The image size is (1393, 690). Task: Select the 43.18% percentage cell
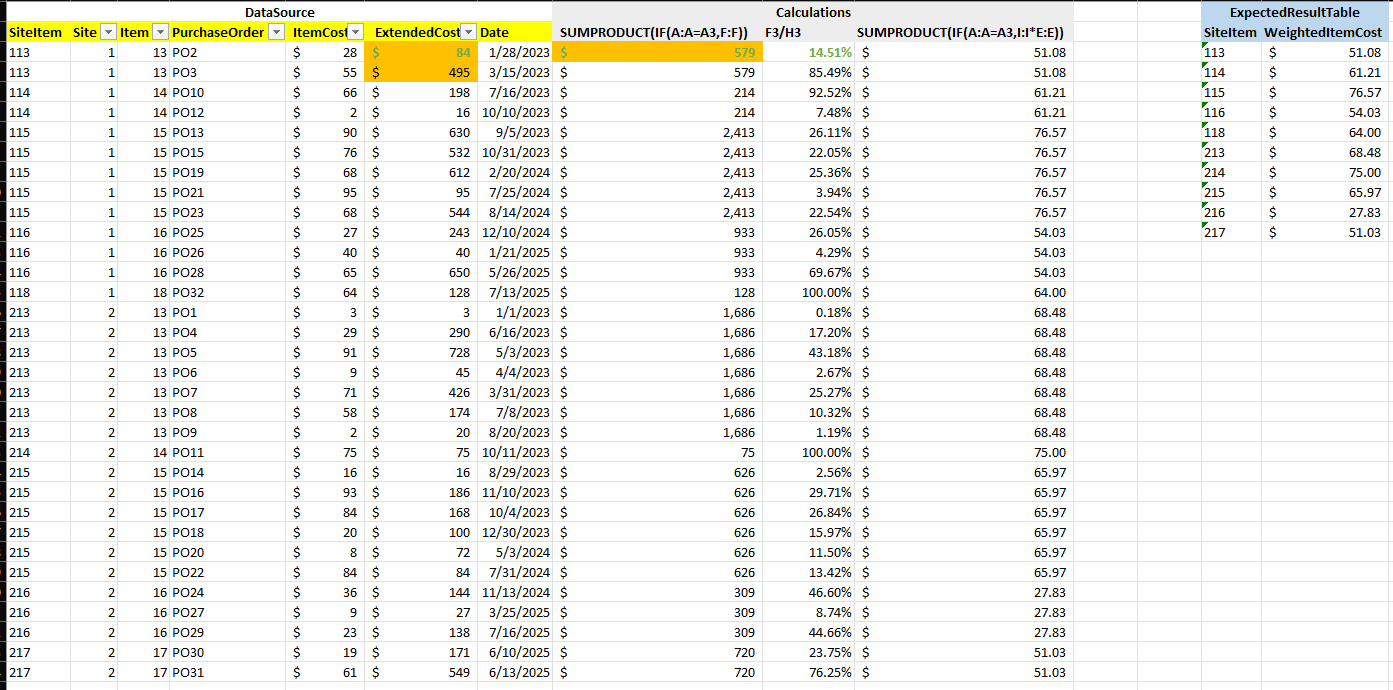pos(808,352)
